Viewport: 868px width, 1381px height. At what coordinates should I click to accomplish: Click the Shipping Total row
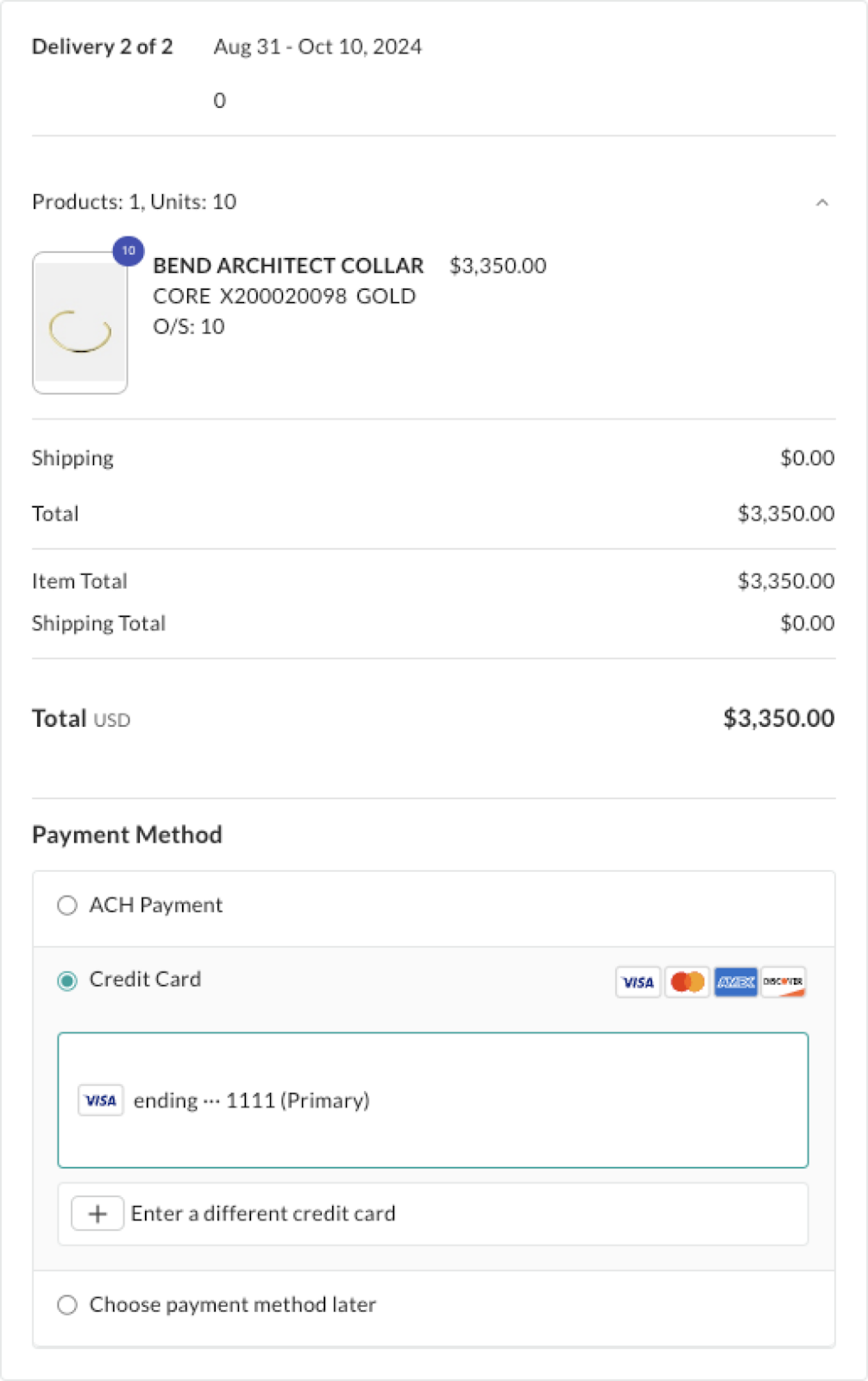click(x=99, y=622)
